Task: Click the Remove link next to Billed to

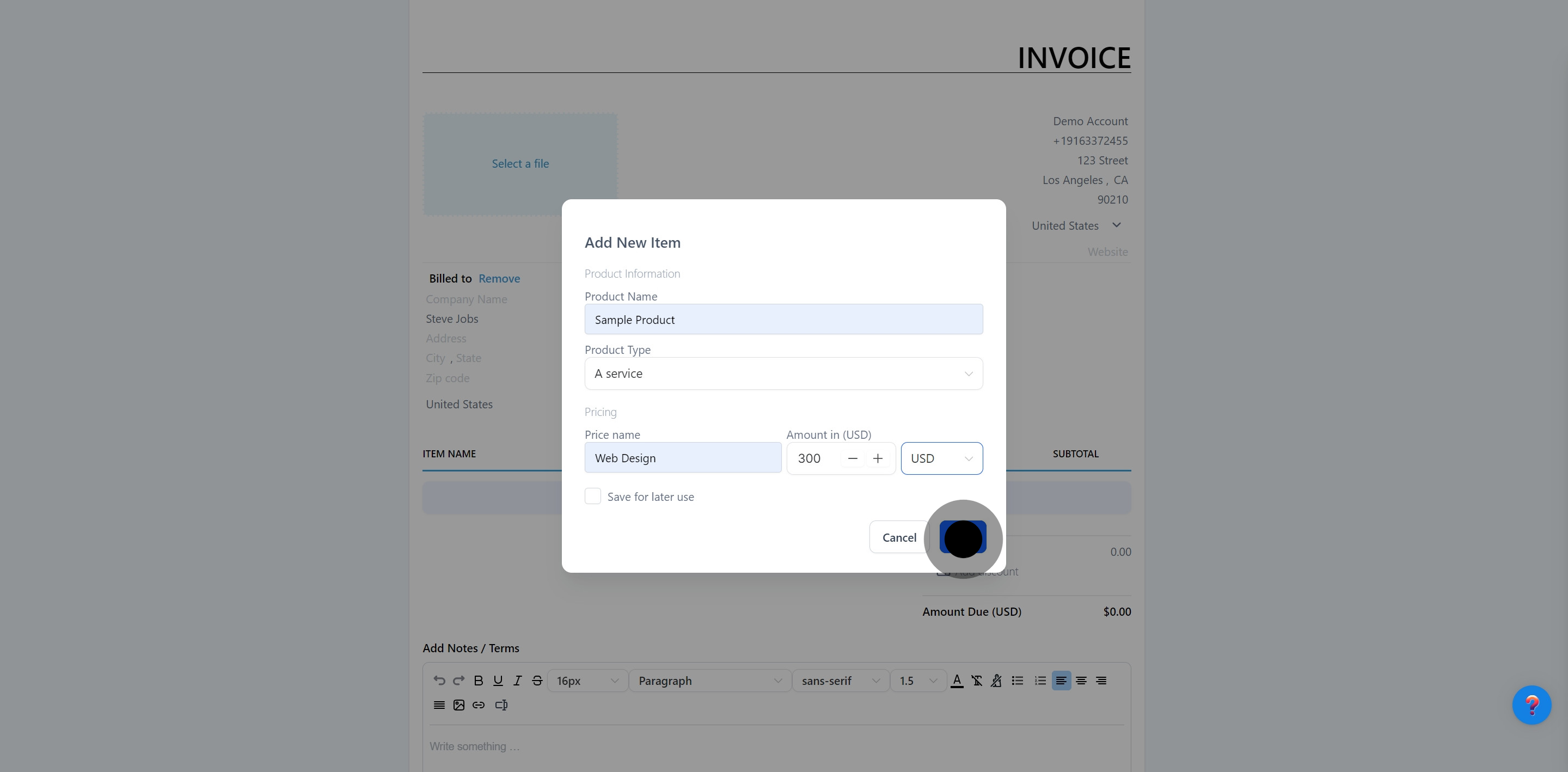Action: click(499, 278)
